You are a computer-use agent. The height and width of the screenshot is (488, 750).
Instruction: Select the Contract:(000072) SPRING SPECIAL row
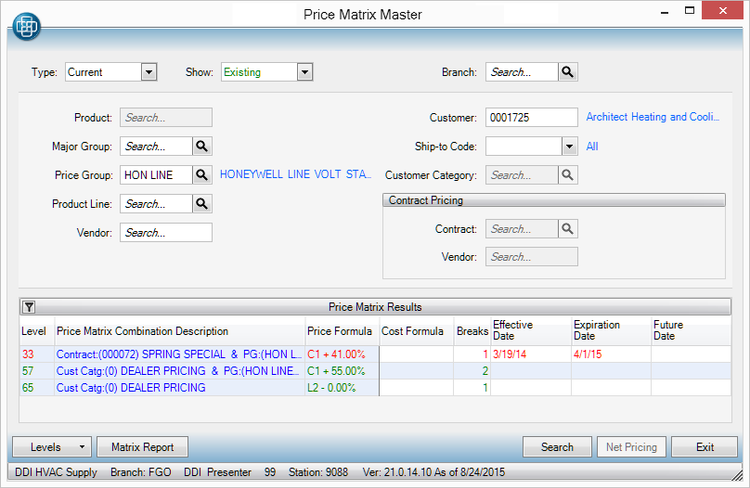(x=375, y=355)
